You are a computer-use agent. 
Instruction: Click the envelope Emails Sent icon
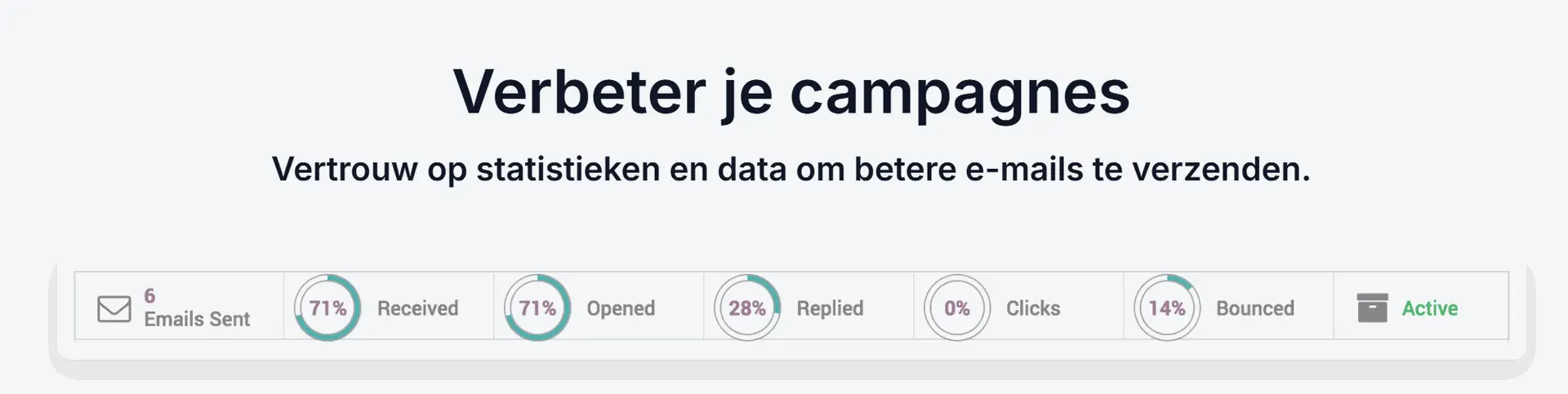tap(114, 308)
